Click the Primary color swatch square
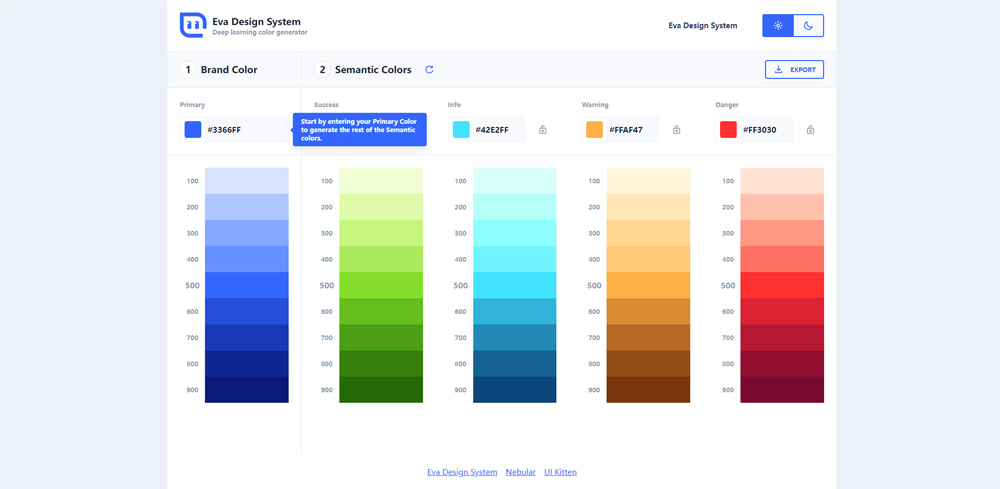The width and height of the screenshot is (1000, 489). [193, 129]
